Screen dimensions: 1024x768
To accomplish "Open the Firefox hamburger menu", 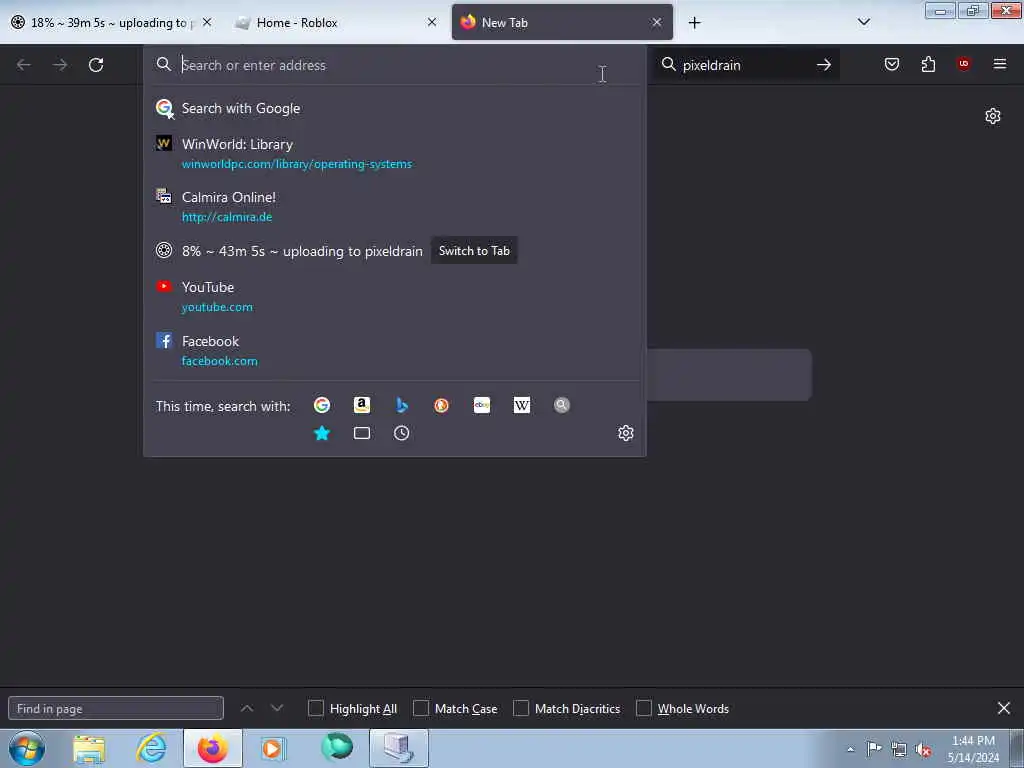I will pos(1000,64).
